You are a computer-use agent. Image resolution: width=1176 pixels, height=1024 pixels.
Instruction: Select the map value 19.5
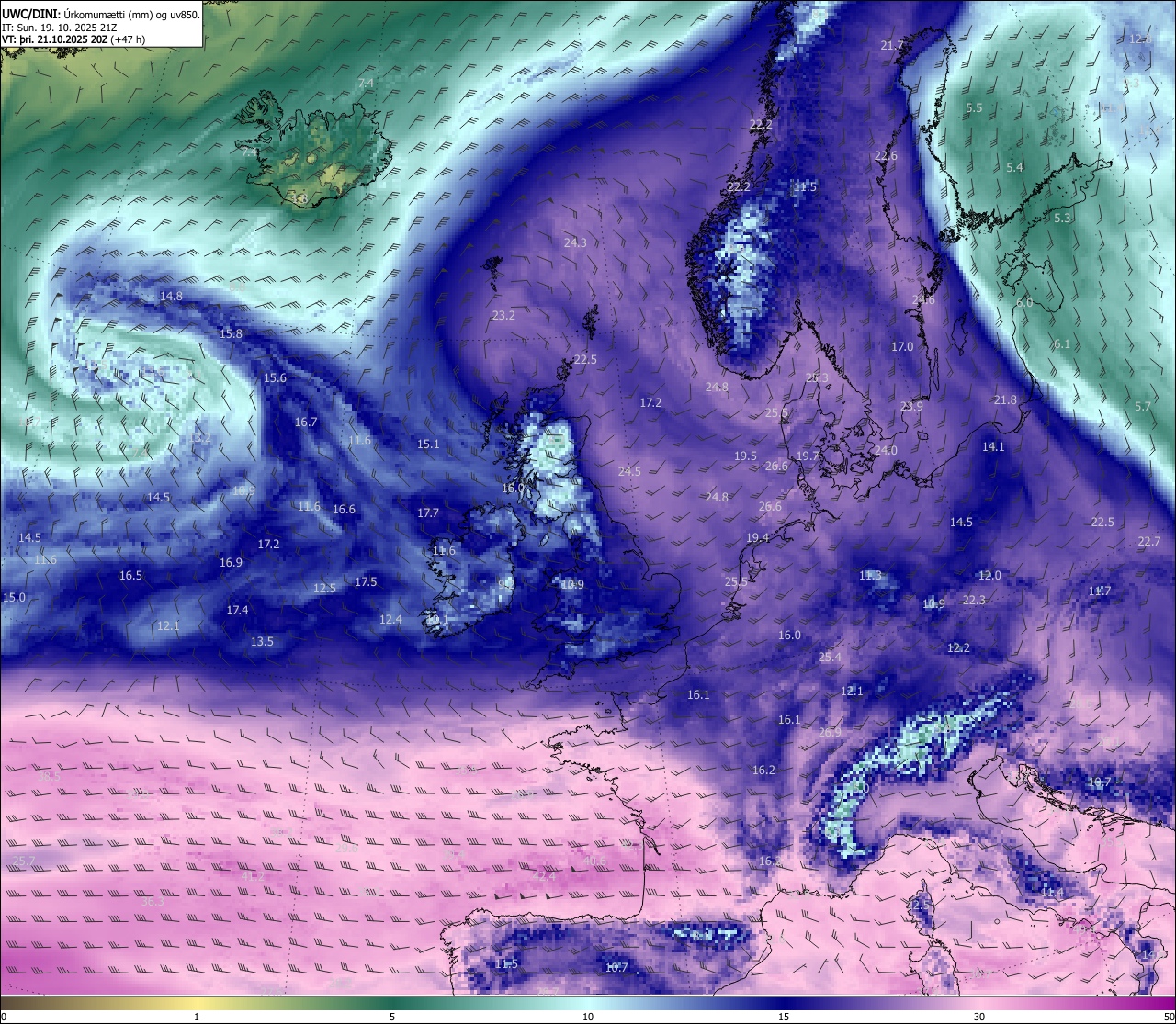(x=745, y=456)
